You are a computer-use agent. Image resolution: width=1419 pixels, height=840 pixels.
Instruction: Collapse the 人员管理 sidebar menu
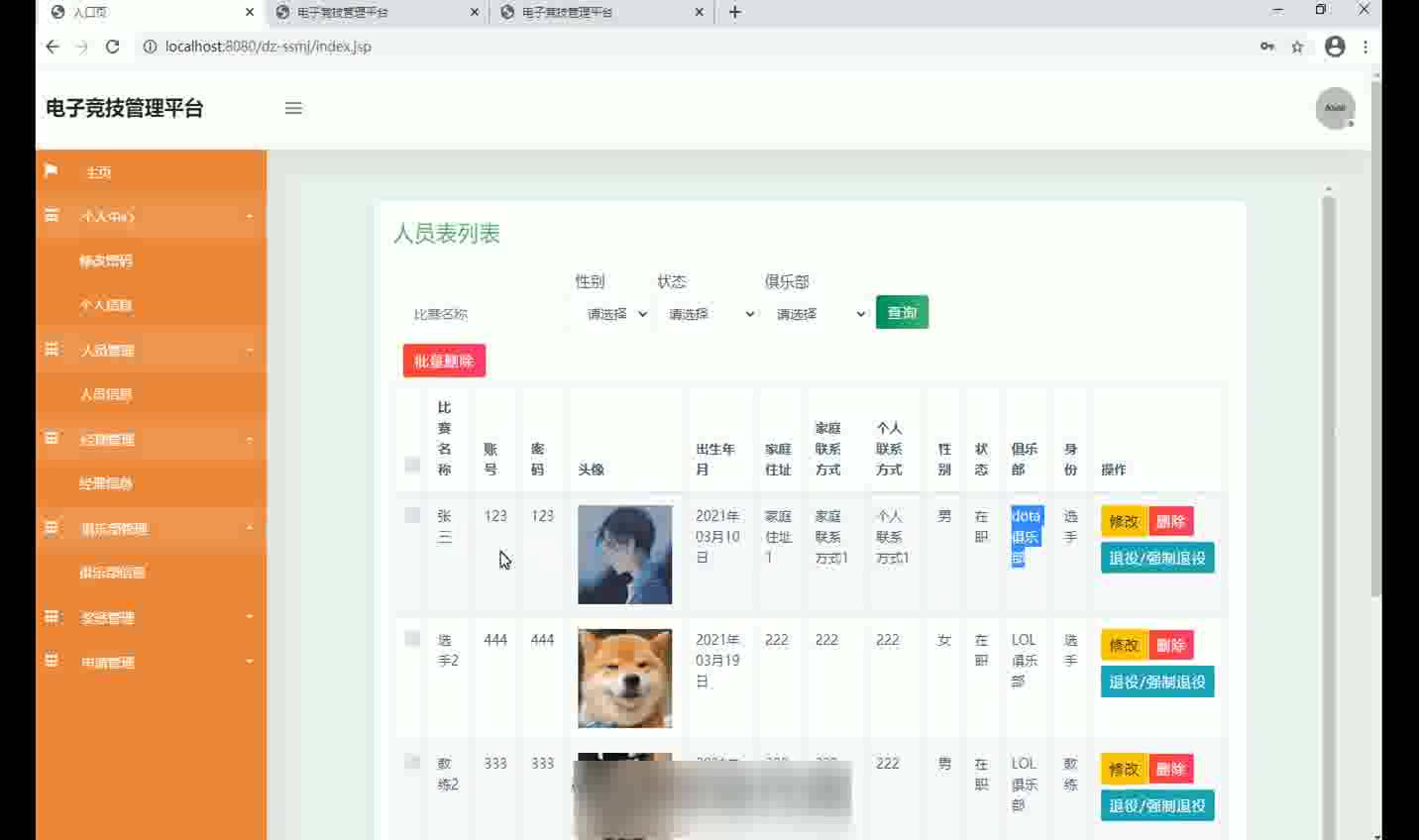tap(151, 350)
